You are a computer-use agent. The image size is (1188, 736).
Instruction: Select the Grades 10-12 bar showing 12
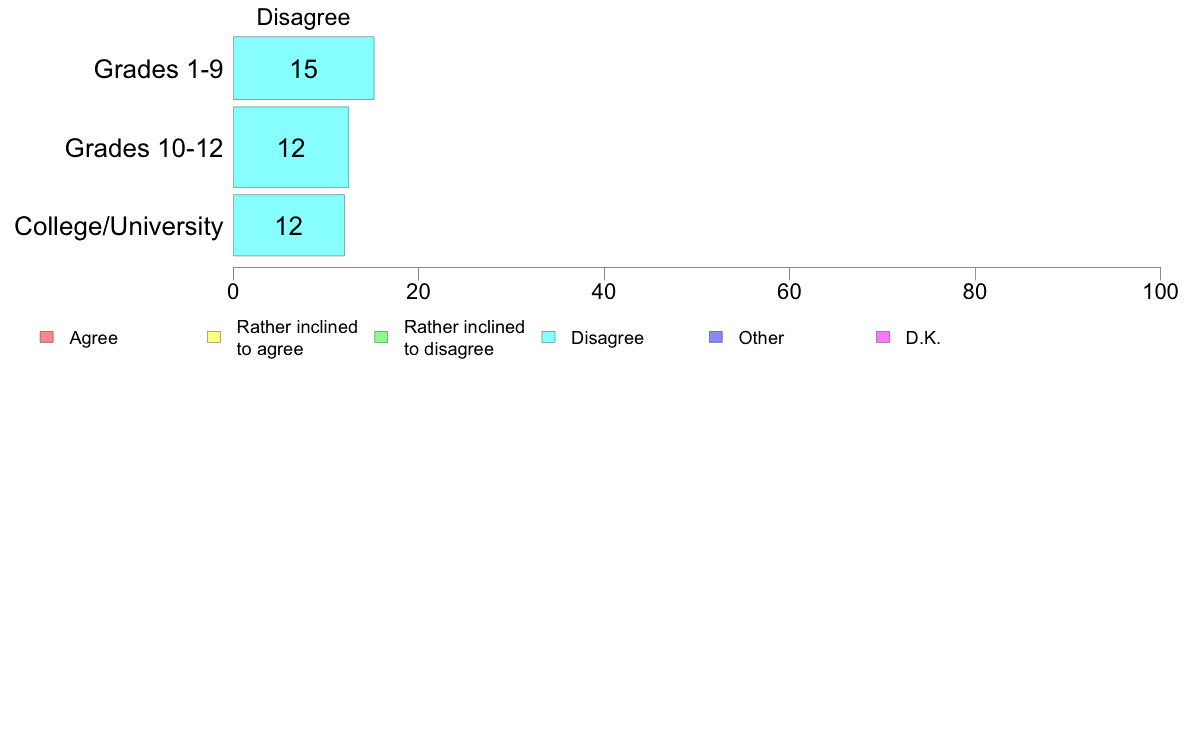(x=291, y=147)
